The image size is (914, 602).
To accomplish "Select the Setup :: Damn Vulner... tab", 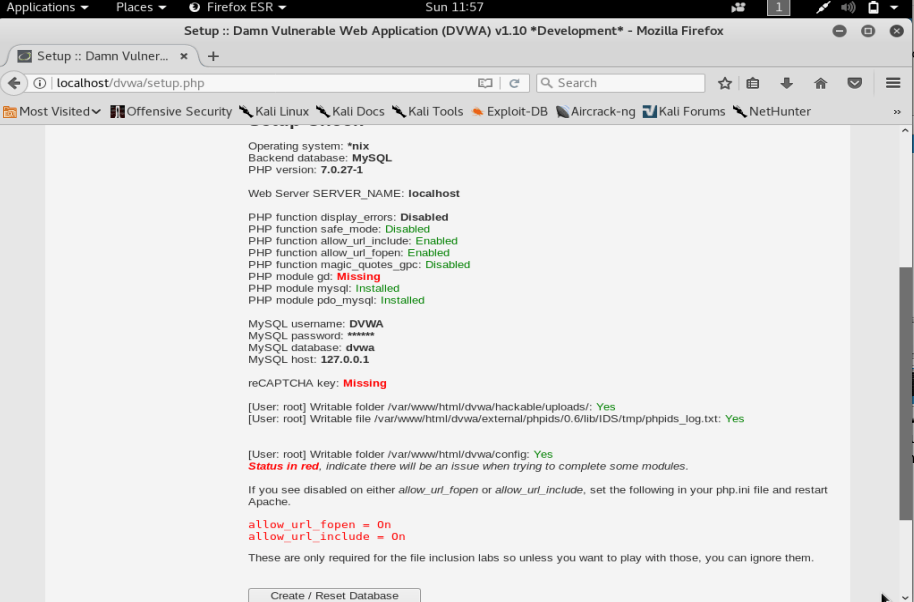I will coord(102,56).
